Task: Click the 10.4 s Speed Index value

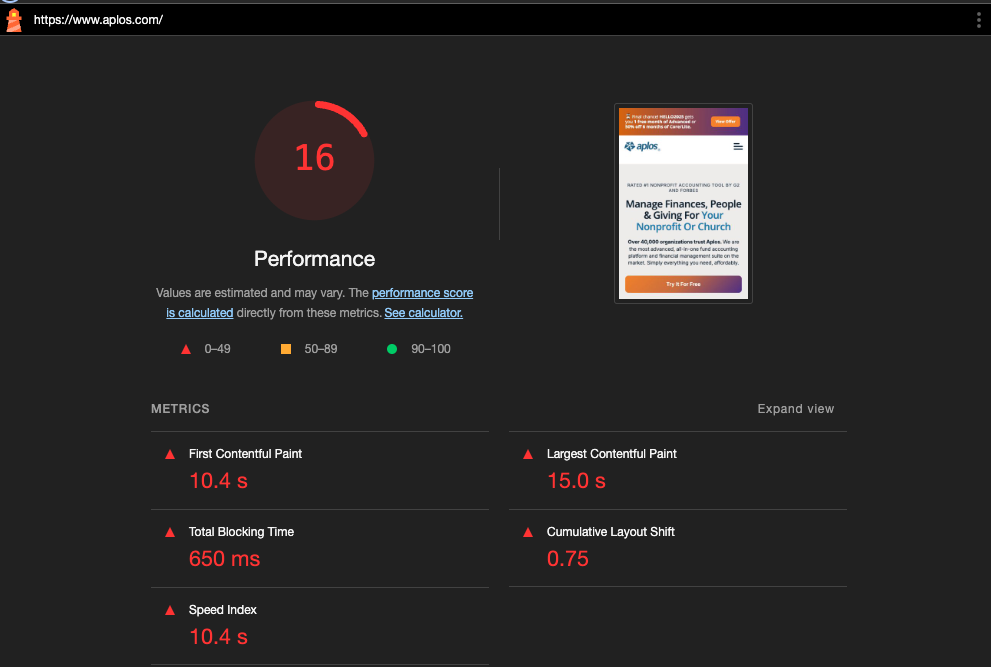Action: click(219, 637)
